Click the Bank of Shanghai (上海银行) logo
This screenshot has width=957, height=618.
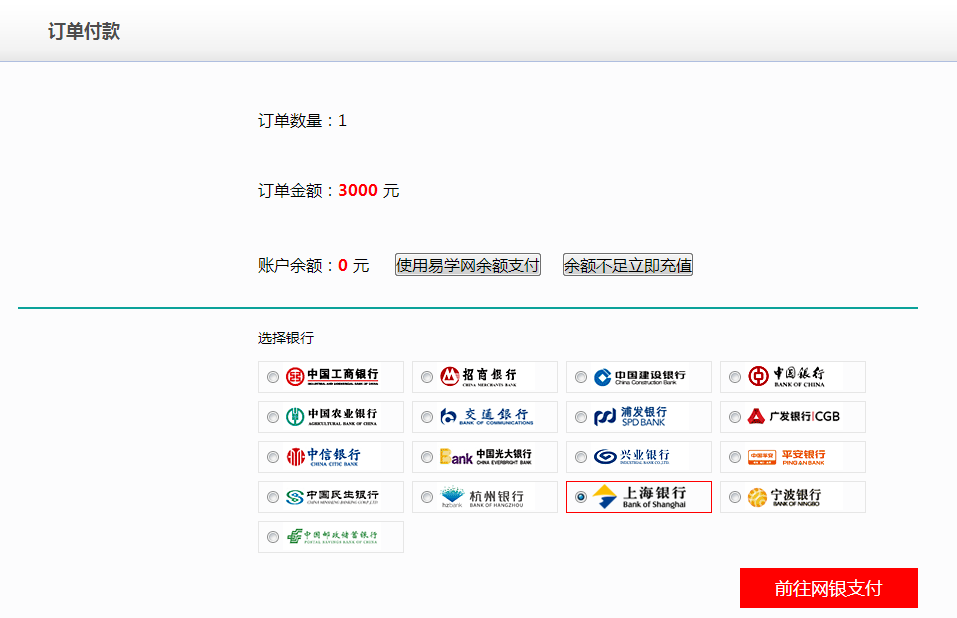640,497
